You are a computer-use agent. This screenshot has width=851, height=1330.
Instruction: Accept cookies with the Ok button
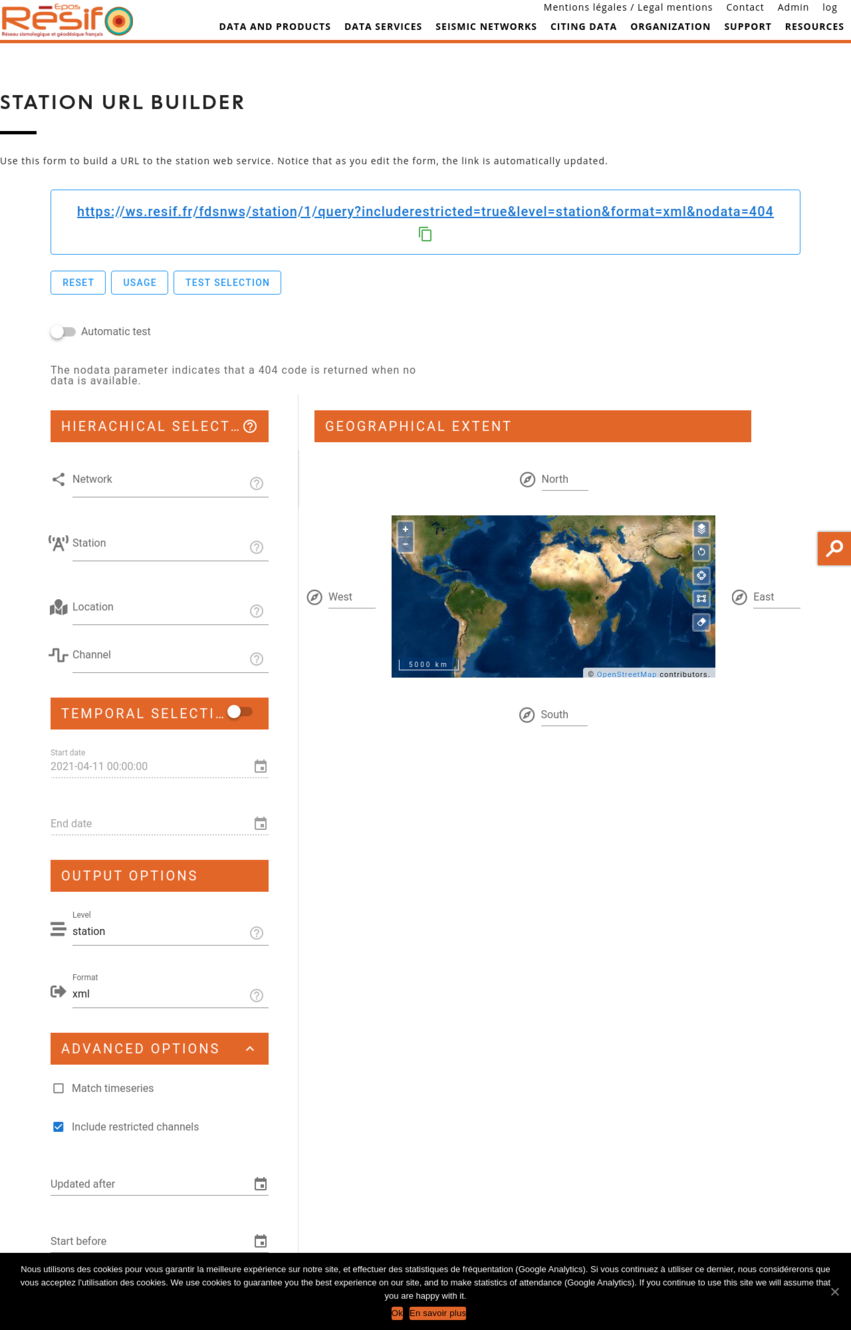point(397,1313)
